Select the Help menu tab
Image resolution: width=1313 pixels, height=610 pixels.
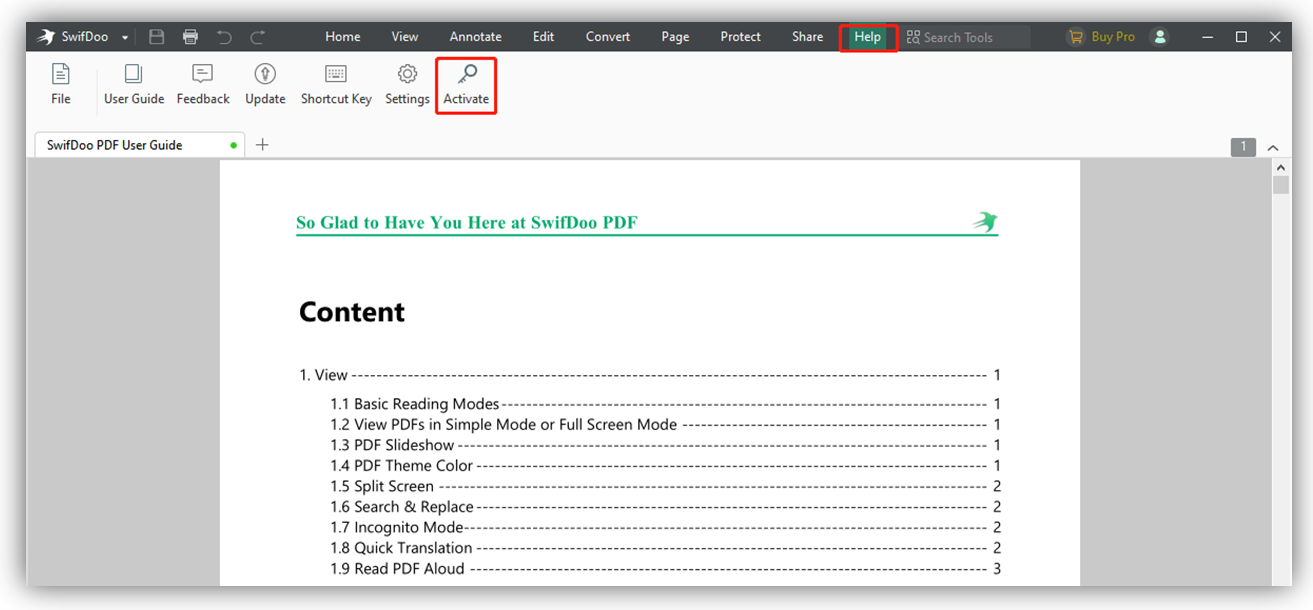tap(867, 37)
